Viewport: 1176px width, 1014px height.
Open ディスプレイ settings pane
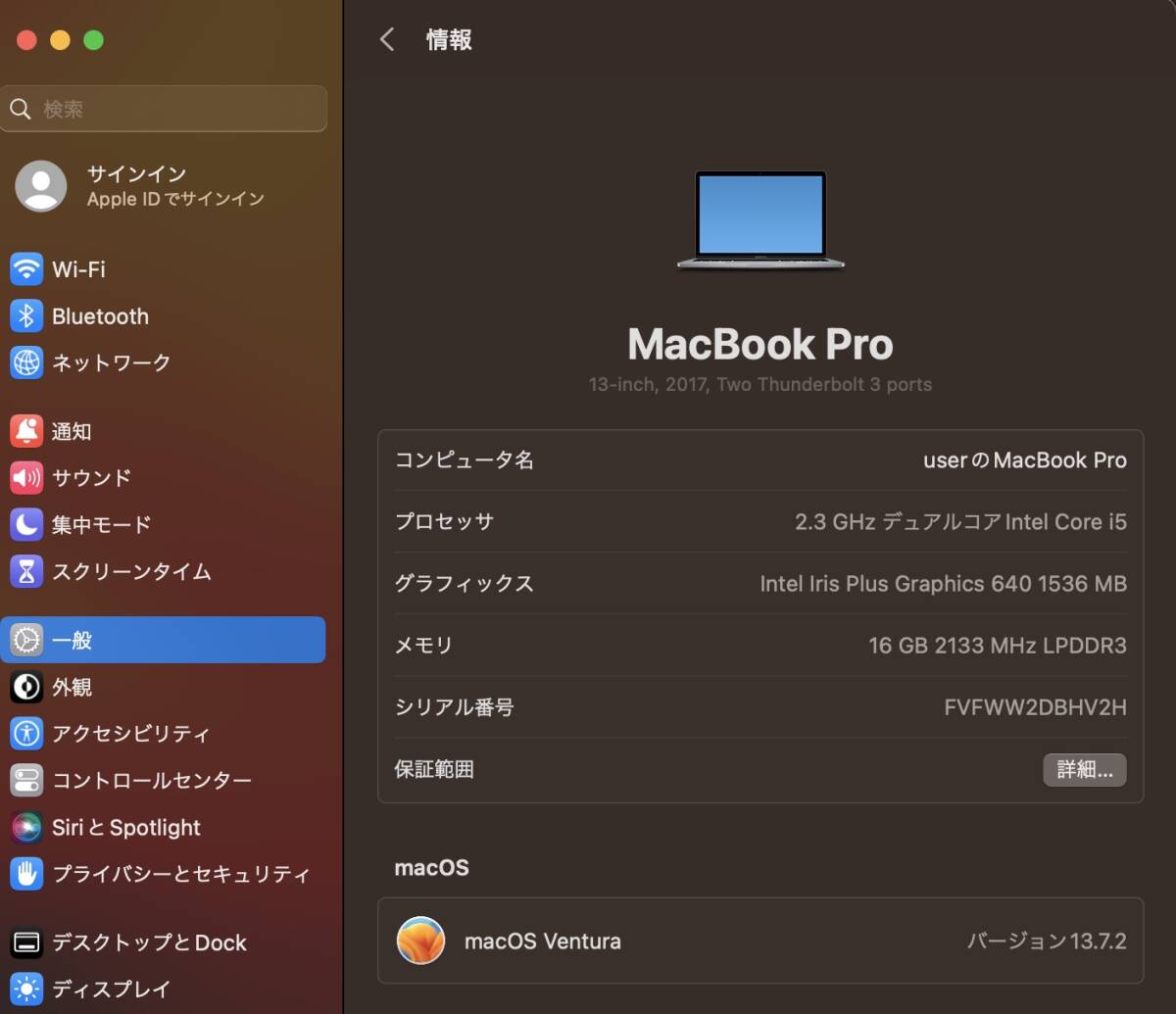click(163, 989)
